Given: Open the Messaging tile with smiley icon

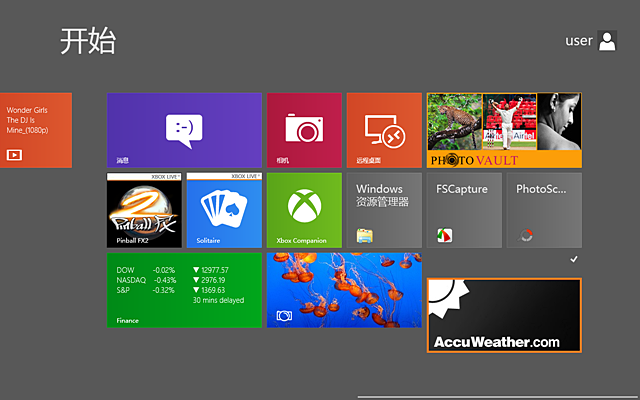Looking at the screenshot, I should (x=184, y=130).
